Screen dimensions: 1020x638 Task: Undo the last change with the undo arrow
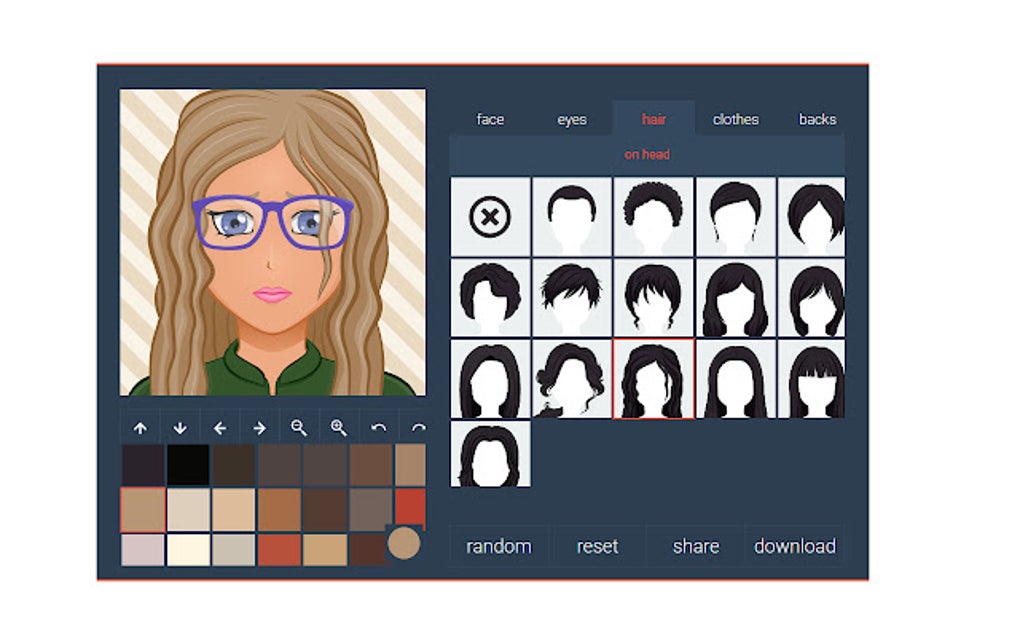pos(378,427)
